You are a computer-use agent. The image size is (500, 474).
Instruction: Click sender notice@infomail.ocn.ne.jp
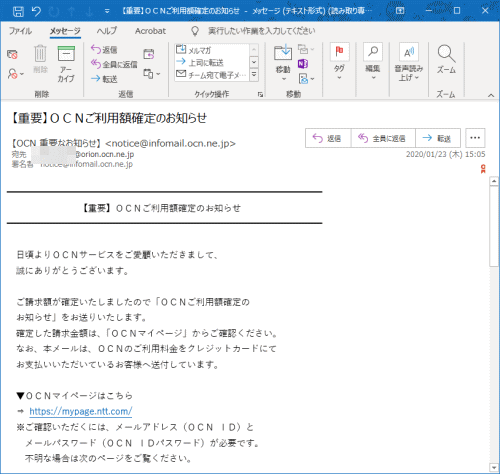tap(171, 144)
